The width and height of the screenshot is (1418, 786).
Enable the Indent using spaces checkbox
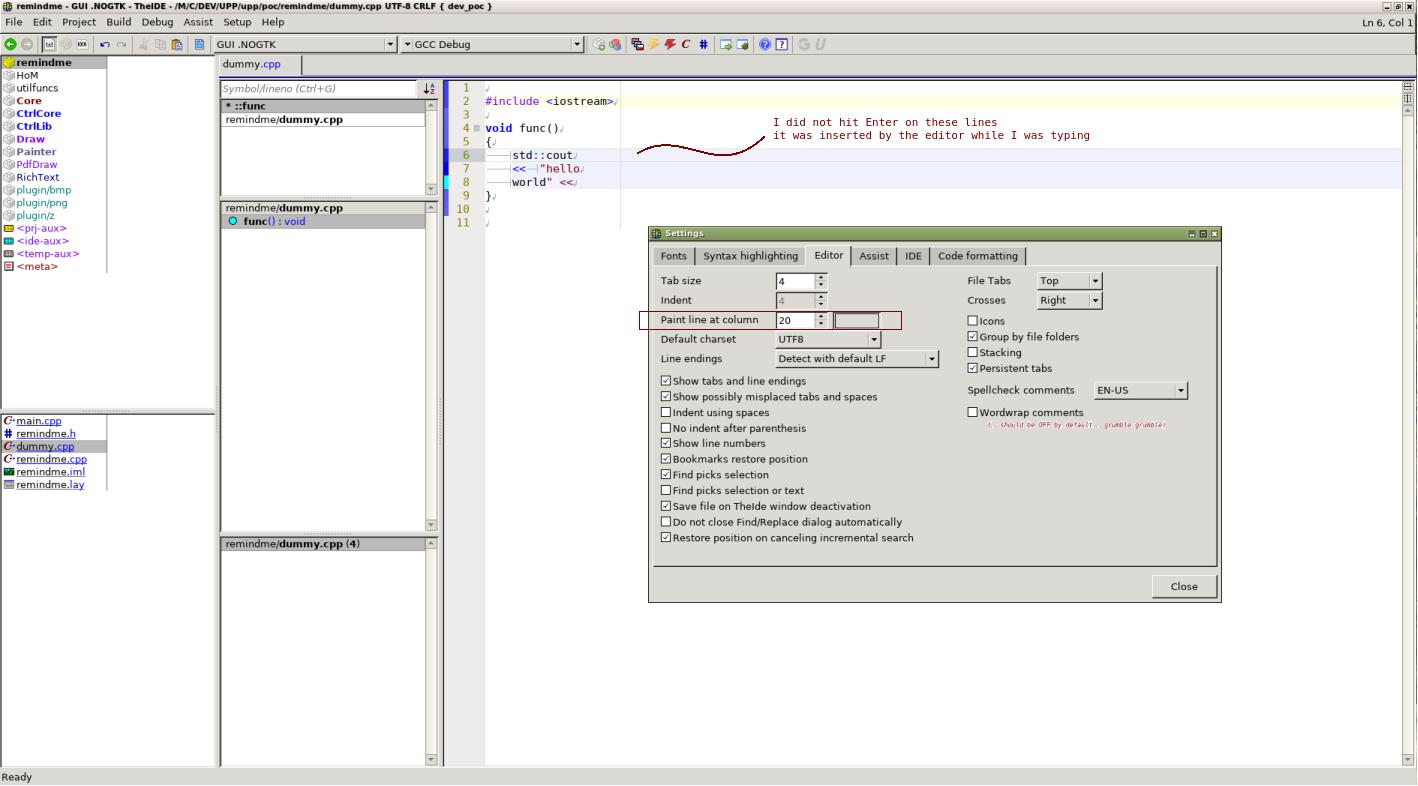coord(666,413)
